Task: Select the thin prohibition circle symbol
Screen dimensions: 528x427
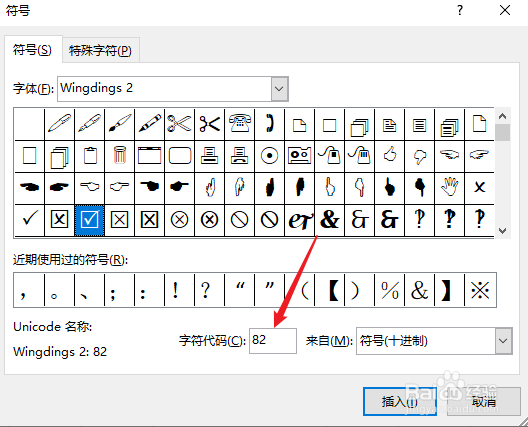Action: click(239, 220)
